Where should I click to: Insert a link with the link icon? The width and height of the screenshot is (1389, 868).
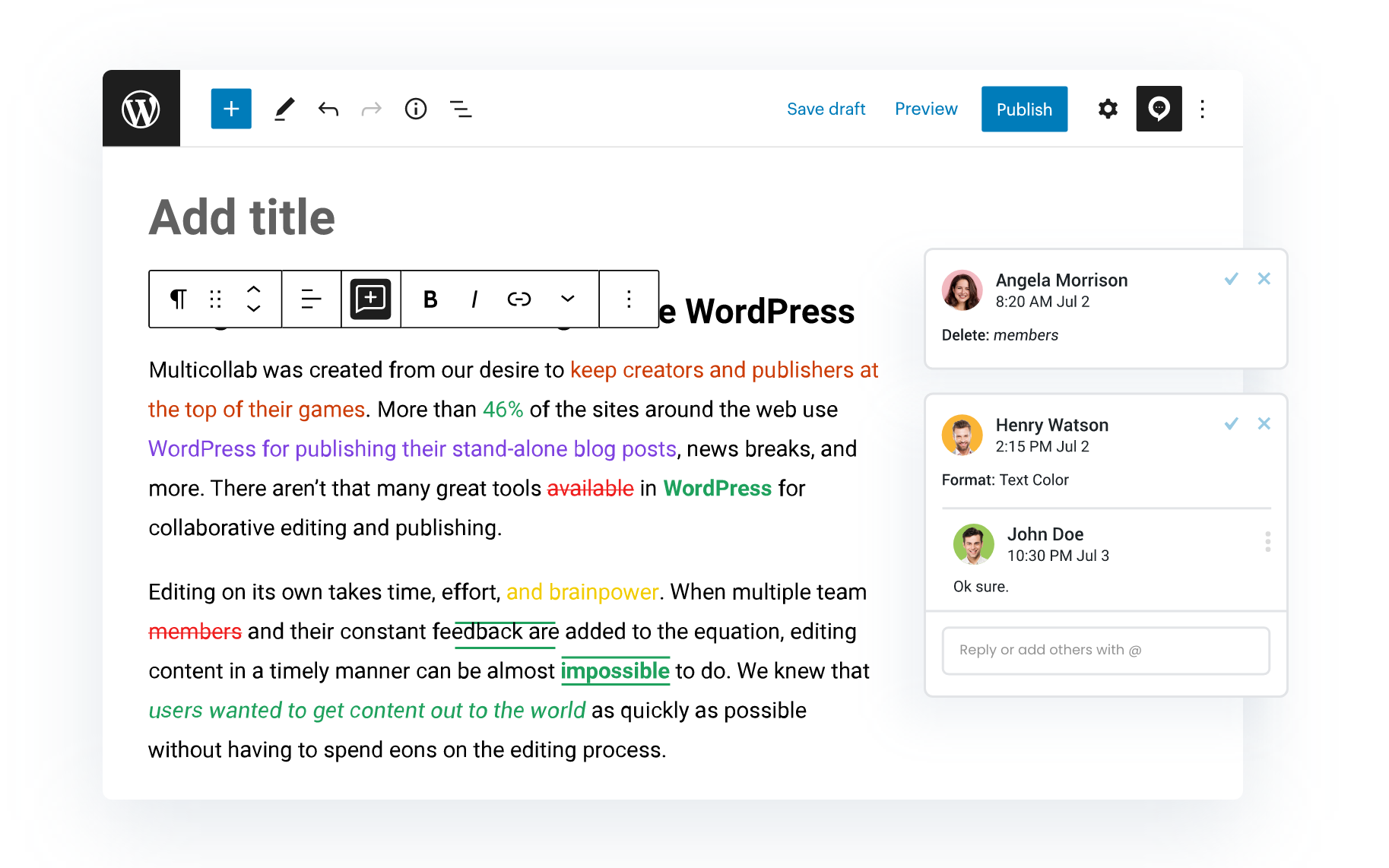[x=519, y=299]
